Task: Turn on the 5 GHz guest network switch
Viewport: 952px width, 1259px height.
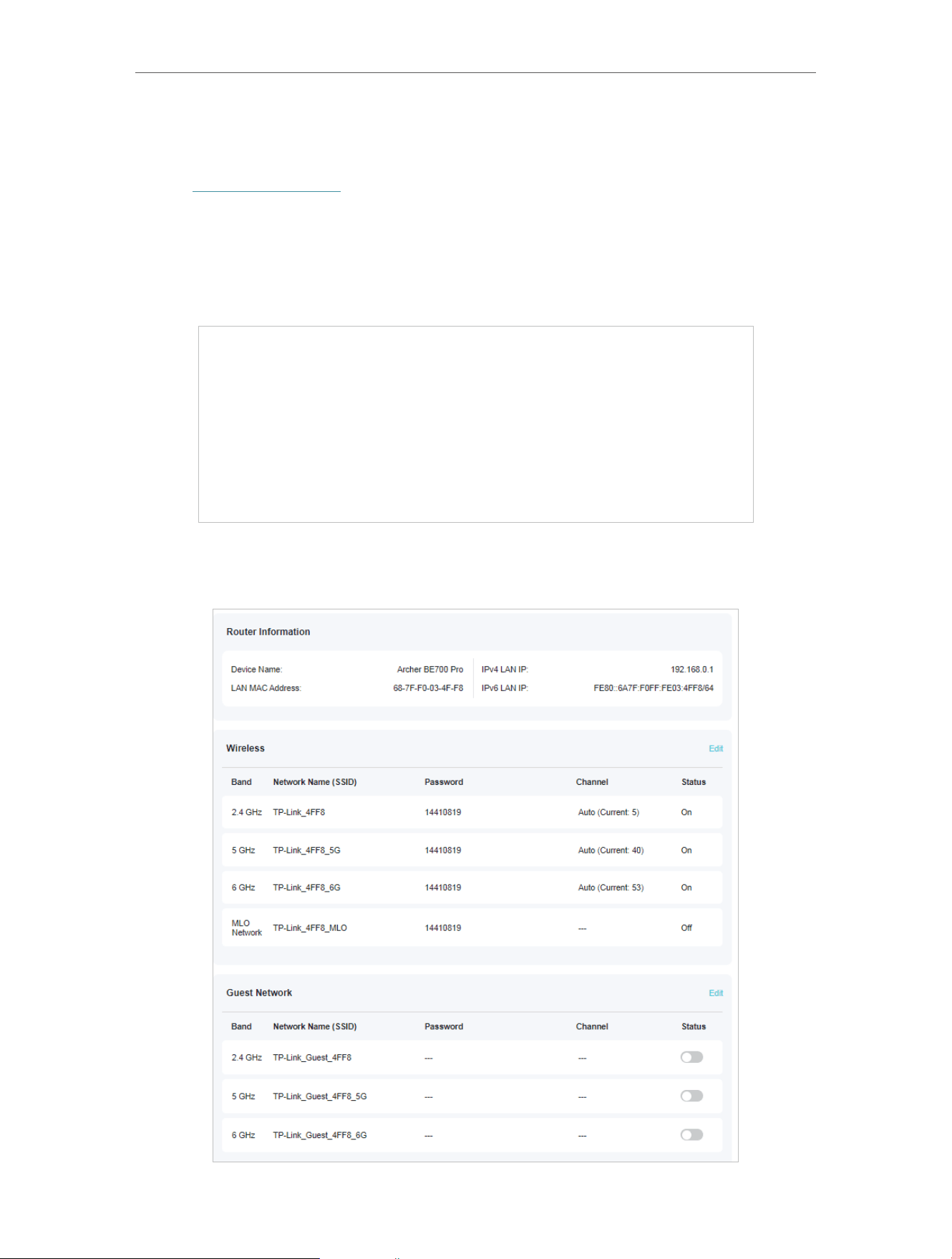Action: (x=691, y=1096)
